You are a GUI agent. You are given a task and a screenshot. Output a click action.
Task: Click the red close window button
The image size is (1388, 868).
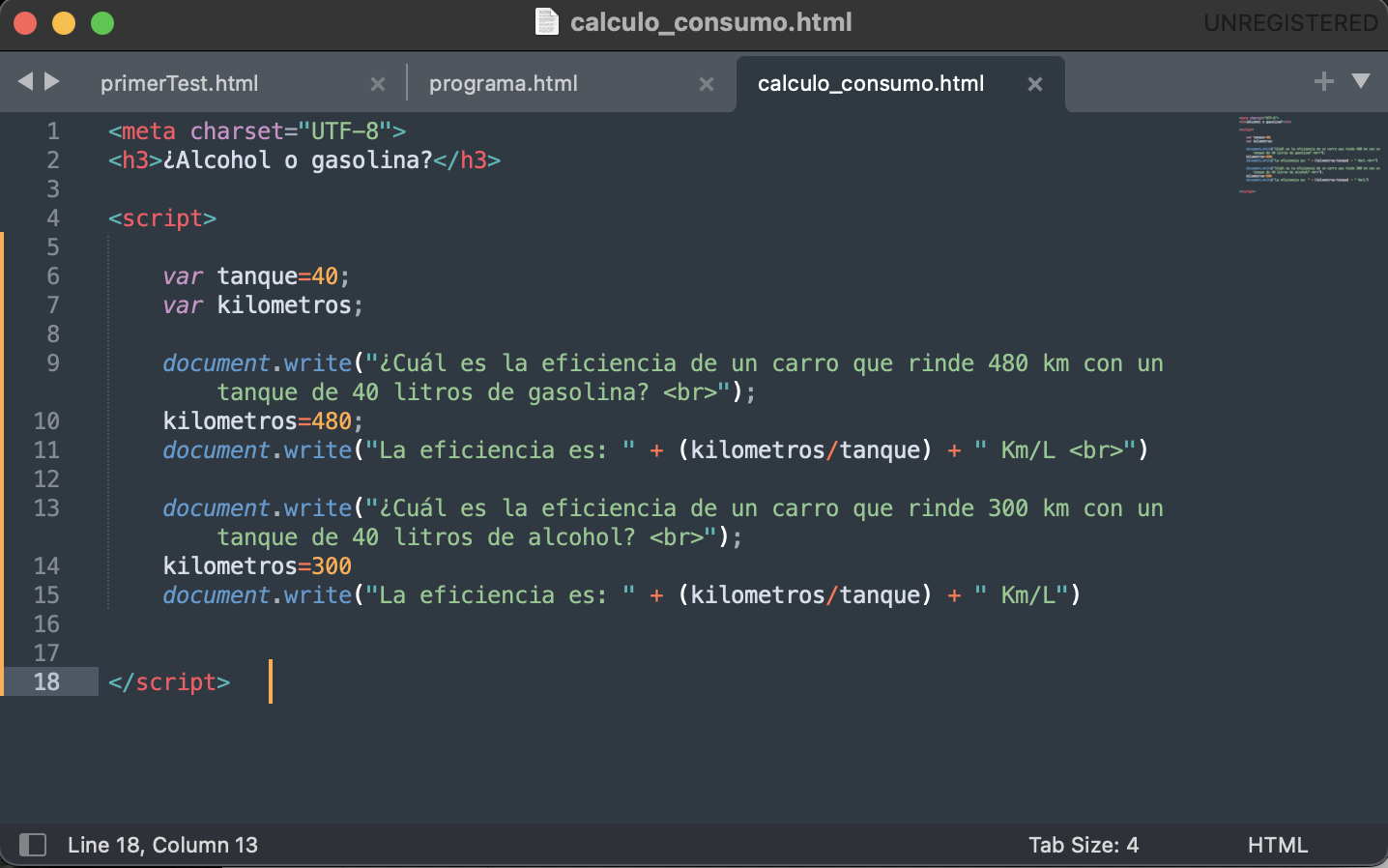[x=25, y=23]
